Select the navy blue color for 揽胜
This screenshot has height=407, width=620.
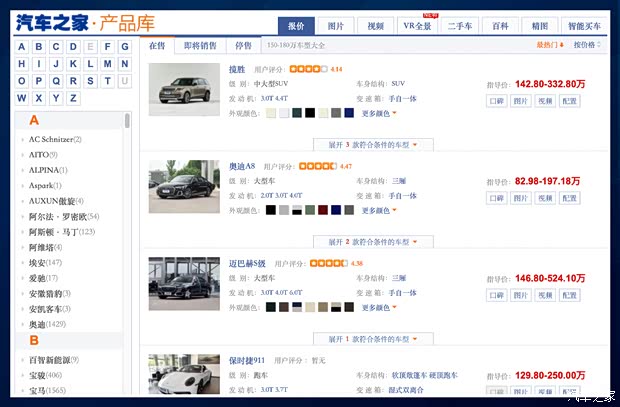point(349,113)
